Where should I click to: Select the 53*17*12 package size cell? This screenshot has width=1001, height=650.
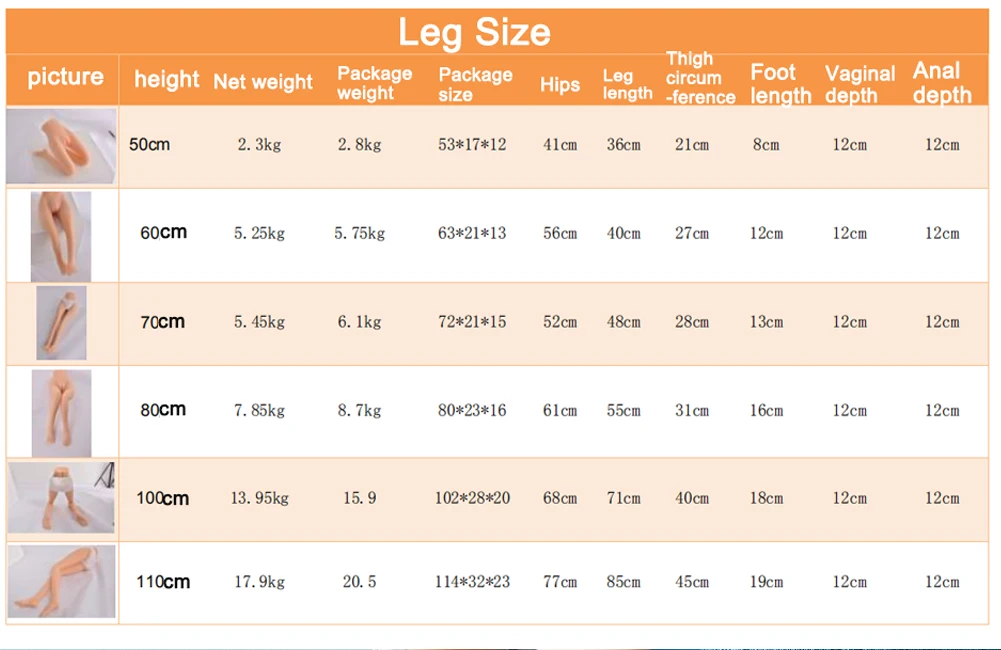tap(472, 145)
